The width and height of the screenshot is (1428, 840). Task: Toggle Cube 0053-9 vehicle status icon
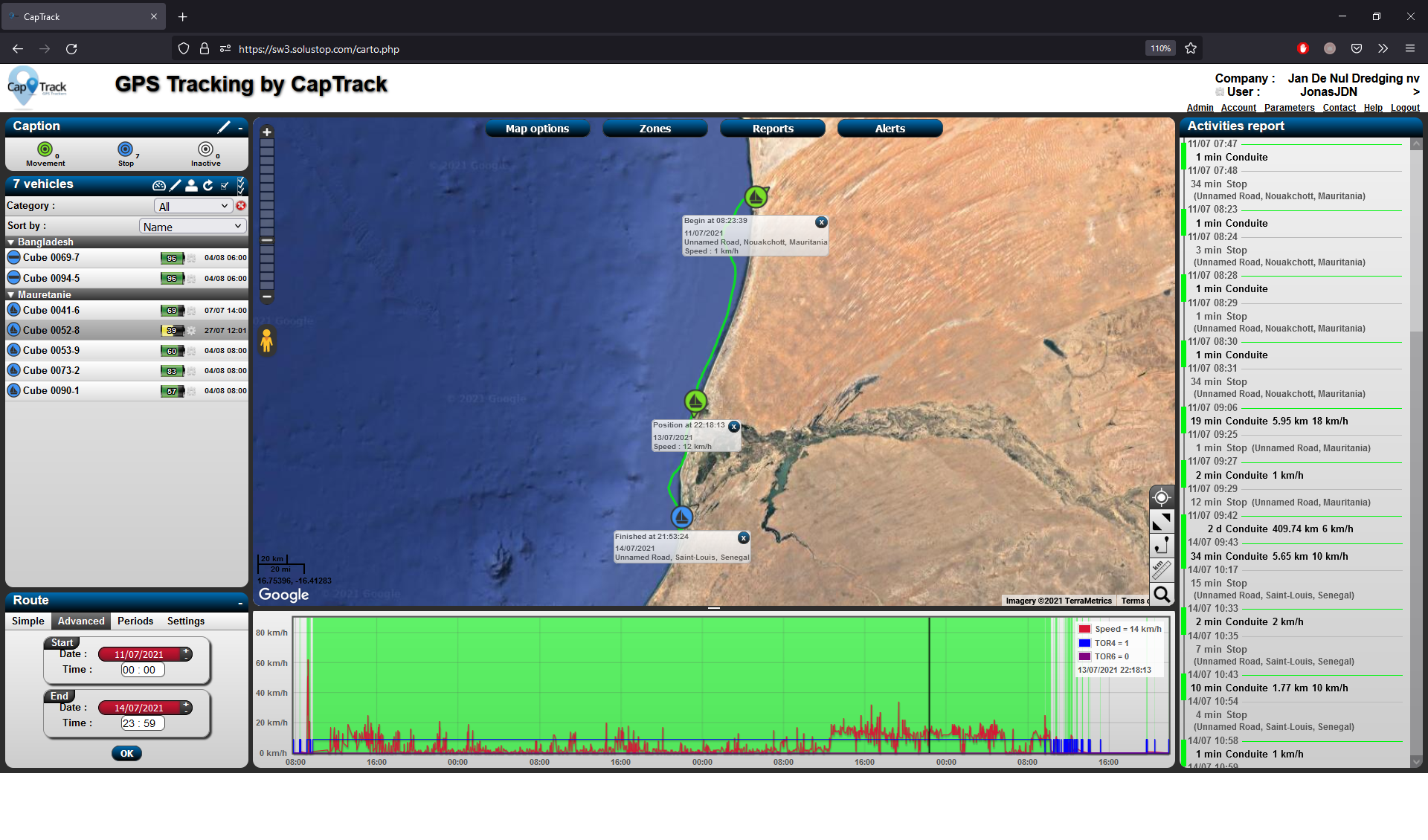click(13, 350)
